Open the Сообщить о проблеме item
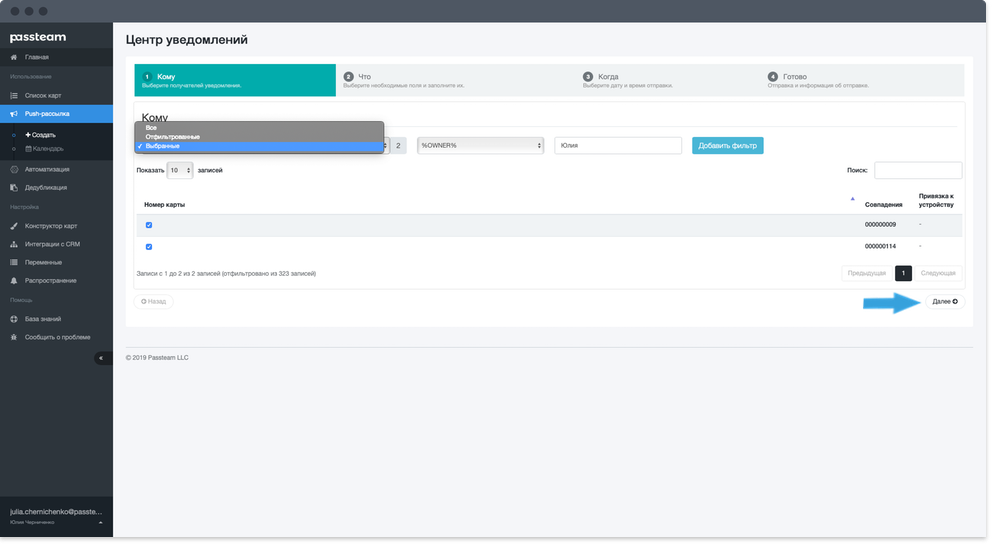The width and height of the screenshot is (993, 544). 56,338
